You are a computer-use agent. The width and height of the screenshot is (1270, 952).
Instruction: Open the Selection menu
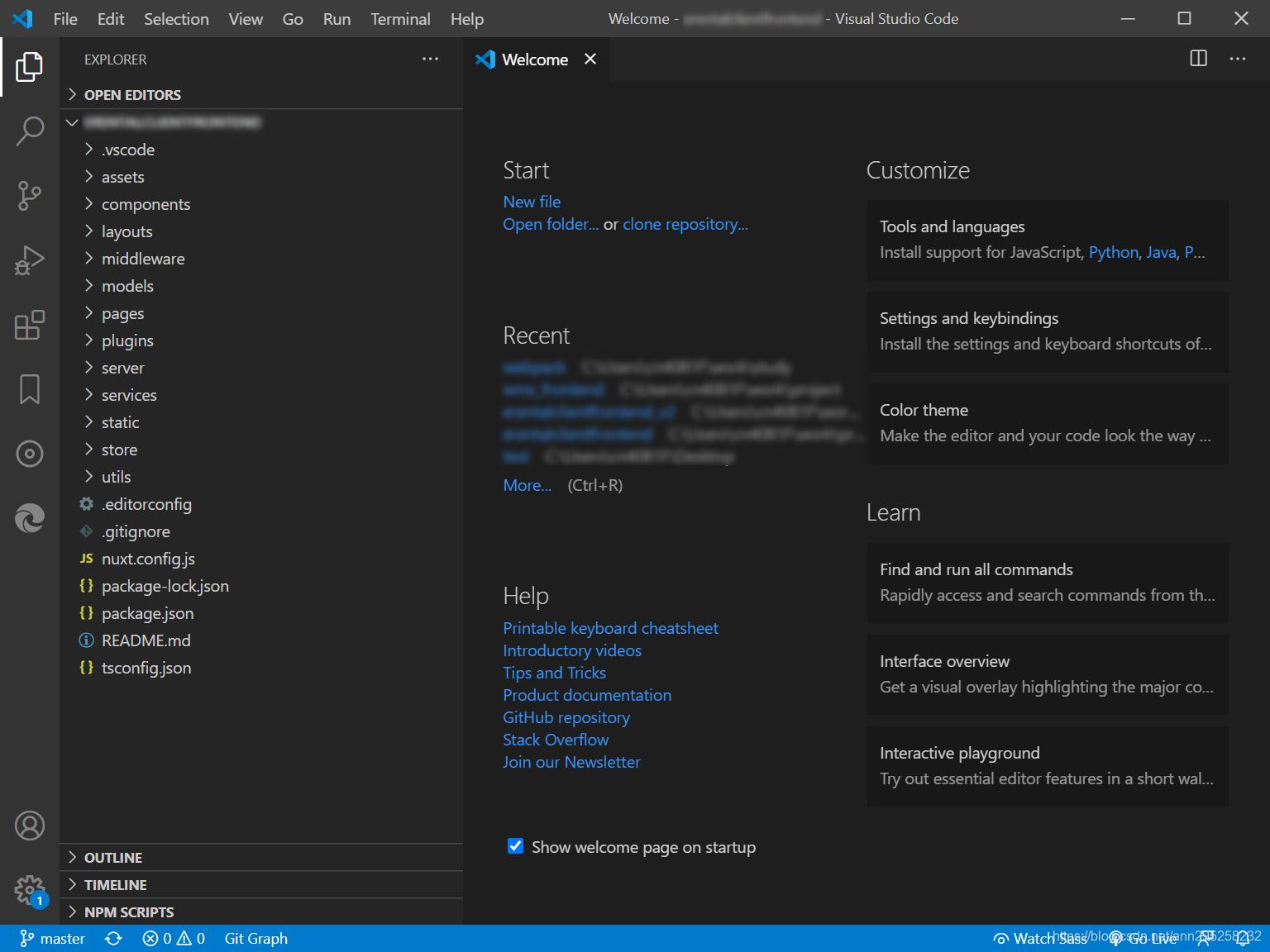[x=176, y=19]
